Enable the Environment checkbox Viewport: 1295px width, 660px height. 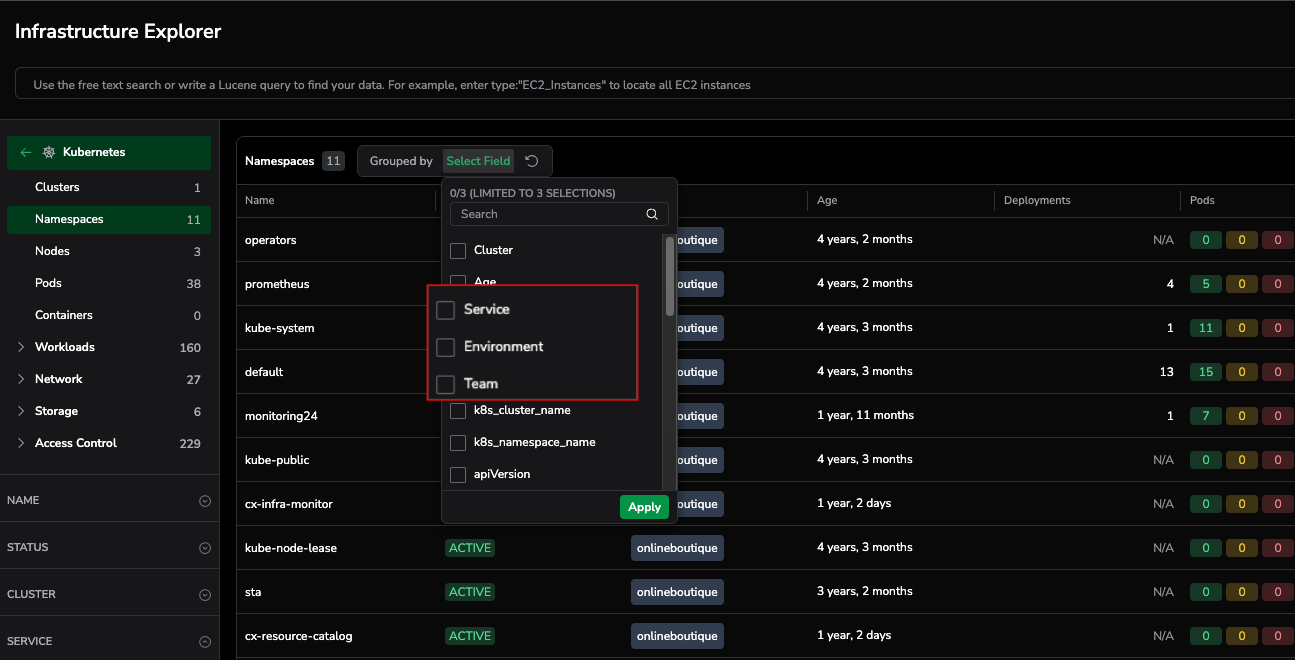[446, 347]
